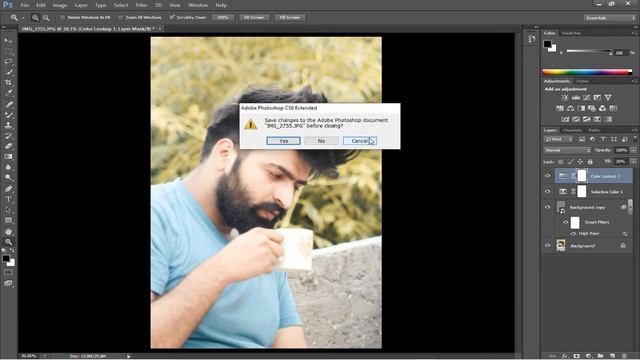640x360 pixels.
Task: Open the Filter menu
Action: pyautogui.click(x=142, y=5)
